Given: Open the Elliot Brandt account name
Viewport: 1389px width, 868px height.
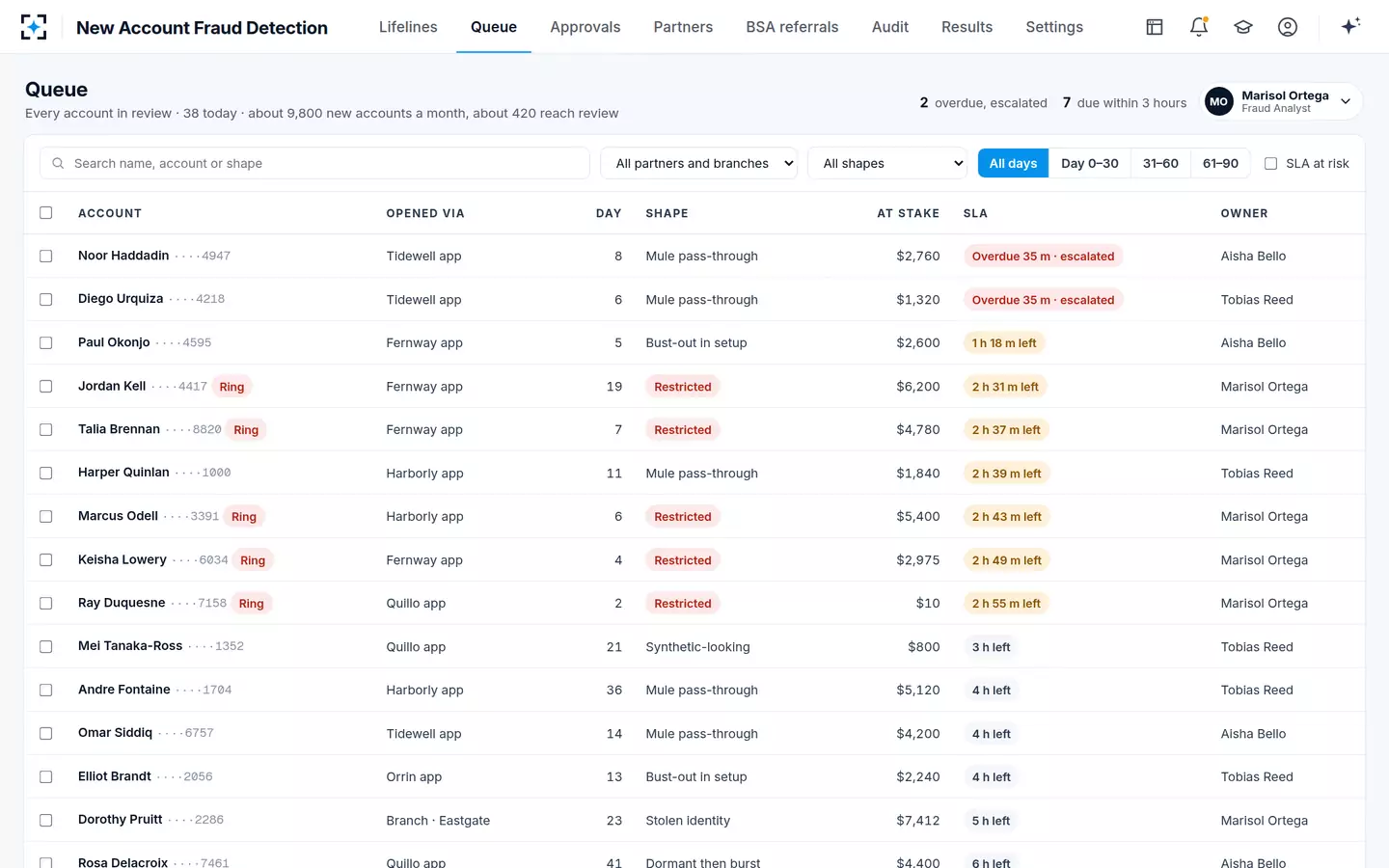Looking at the screenshot, I should pos(115,776).
